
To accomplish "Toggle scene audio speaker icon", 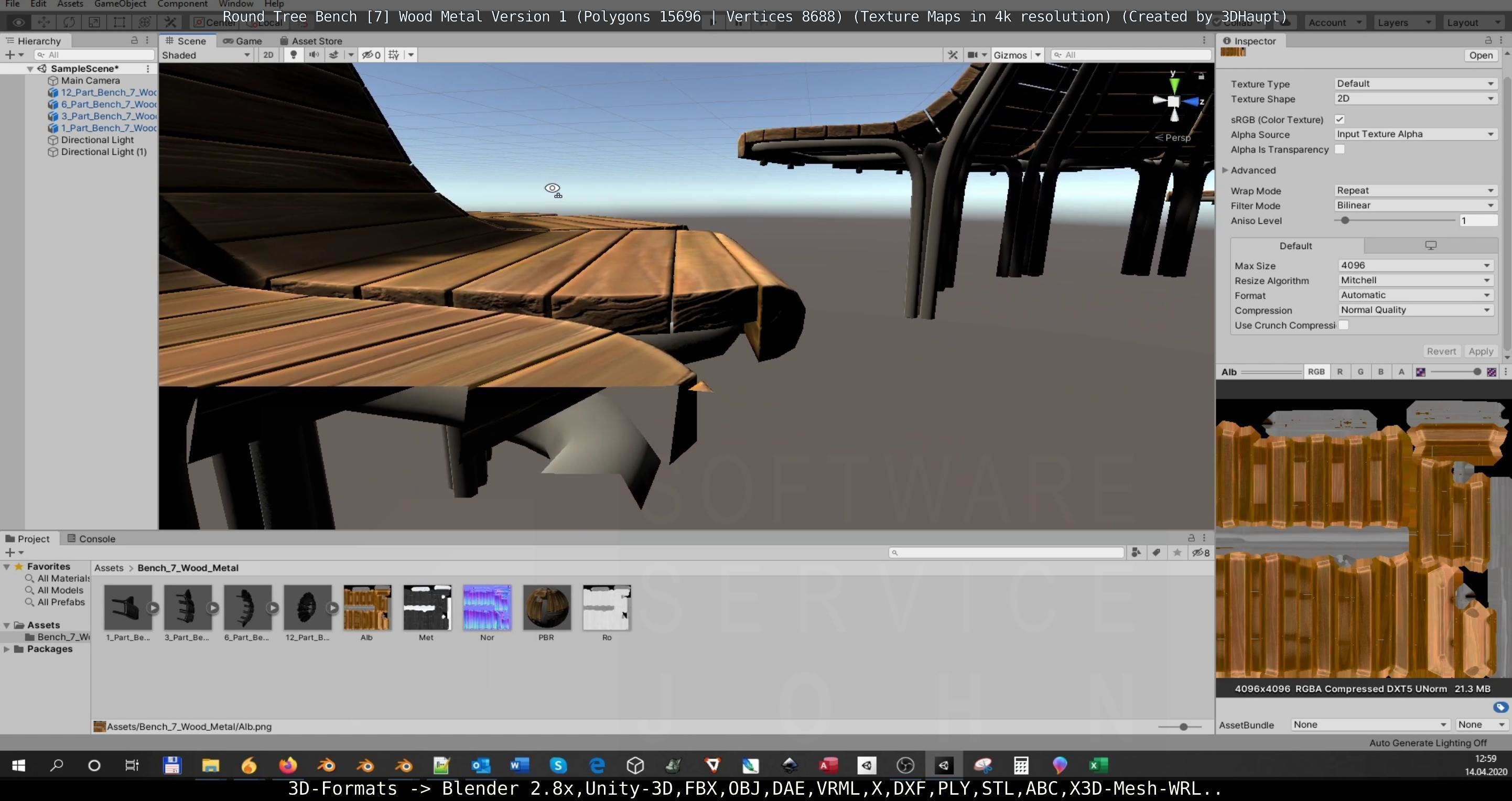I will point(314,55).
